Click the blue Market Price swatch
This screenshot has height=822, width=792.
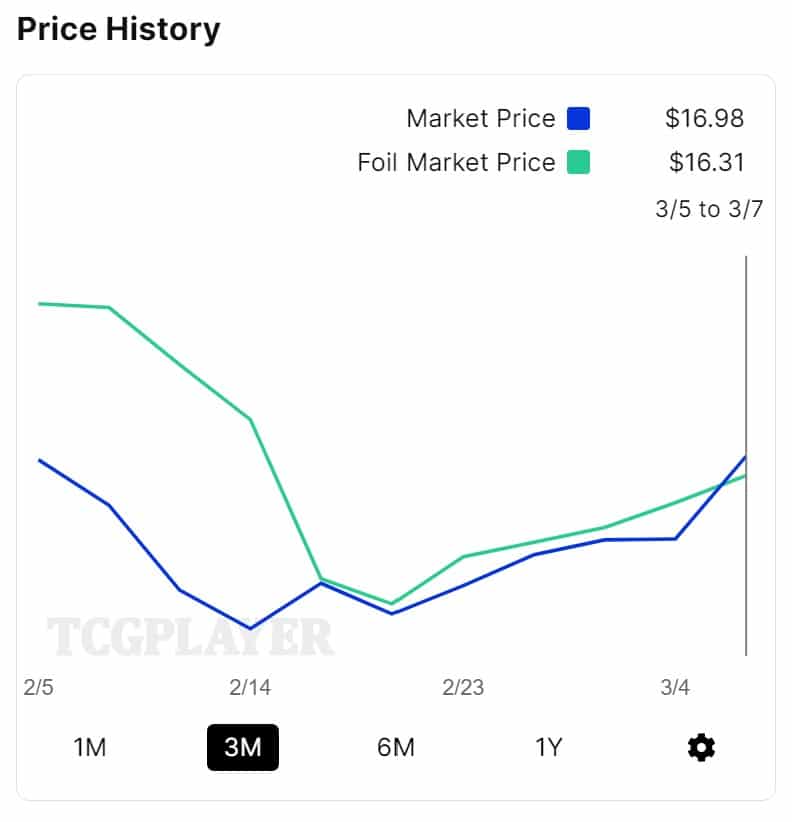[x=578, y=119]
